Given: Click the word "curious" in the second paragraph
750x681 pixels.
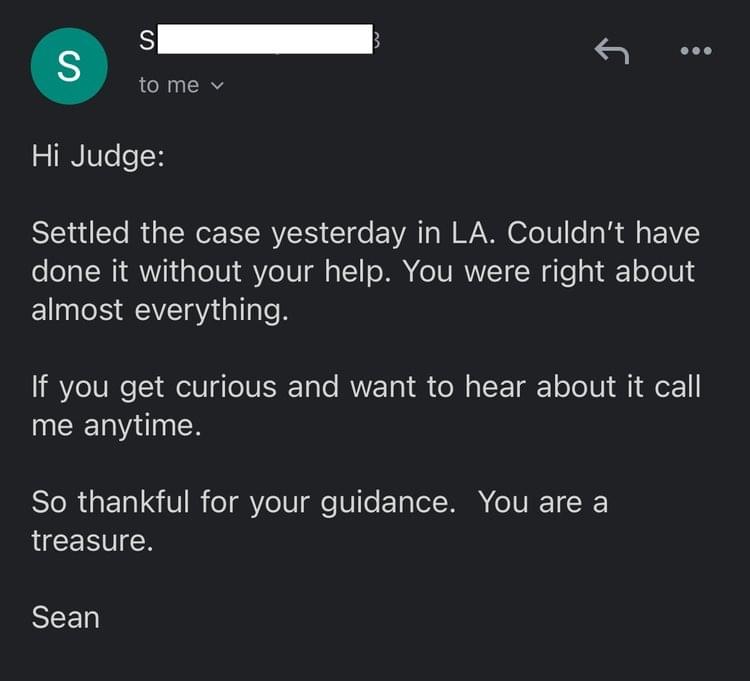Looking at the screenshot, I should (226, 386).
